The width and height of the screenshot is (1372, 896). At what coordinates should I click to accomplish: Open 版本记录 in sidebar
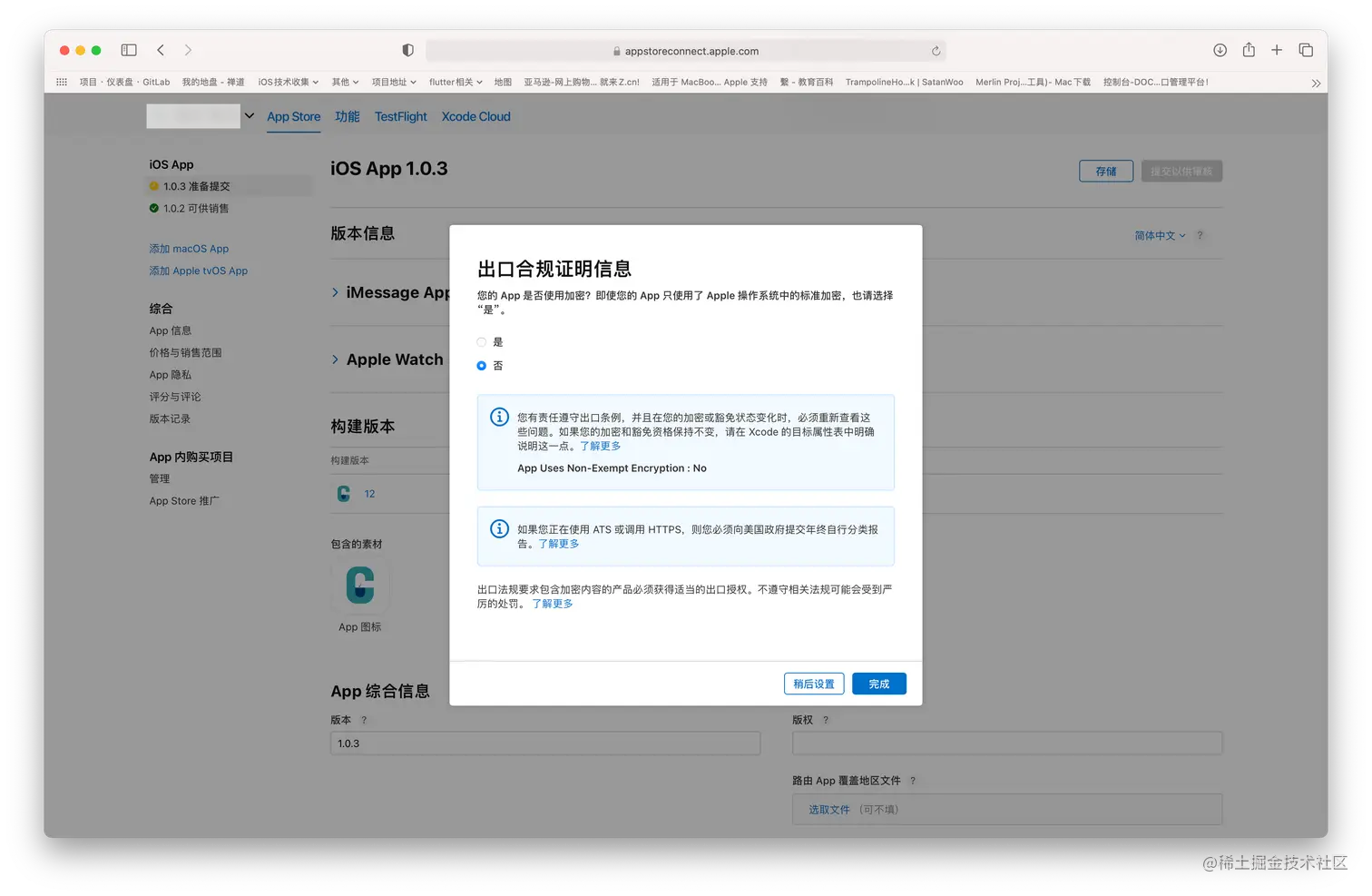point(170,418)
